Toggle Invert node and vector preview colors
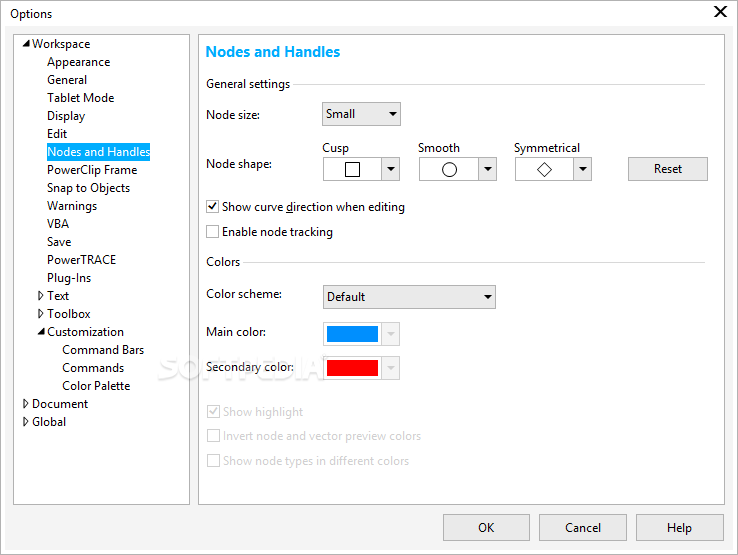 coord(213,436)
